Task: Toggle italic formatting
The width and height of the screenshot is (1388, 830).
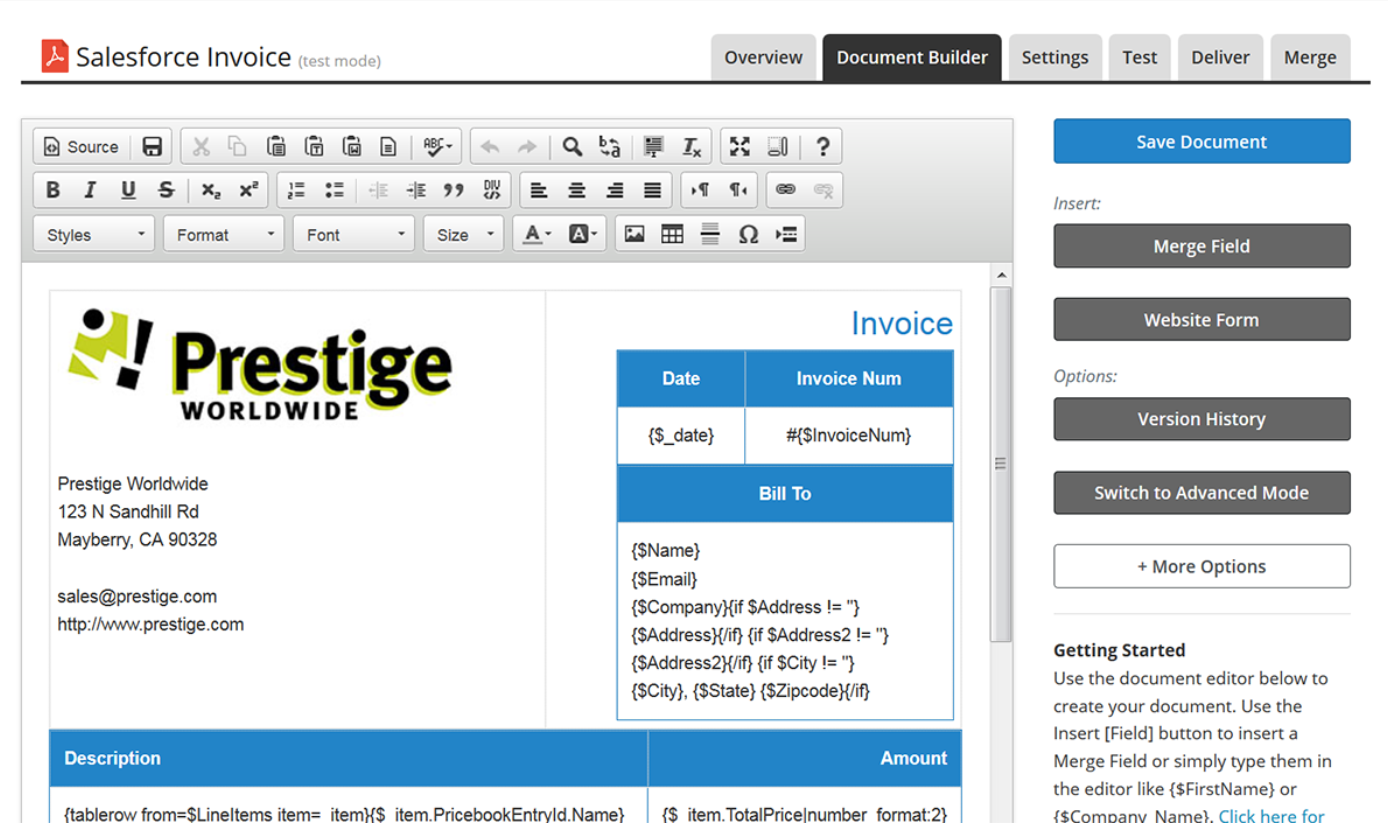Action: click(90, 190)
